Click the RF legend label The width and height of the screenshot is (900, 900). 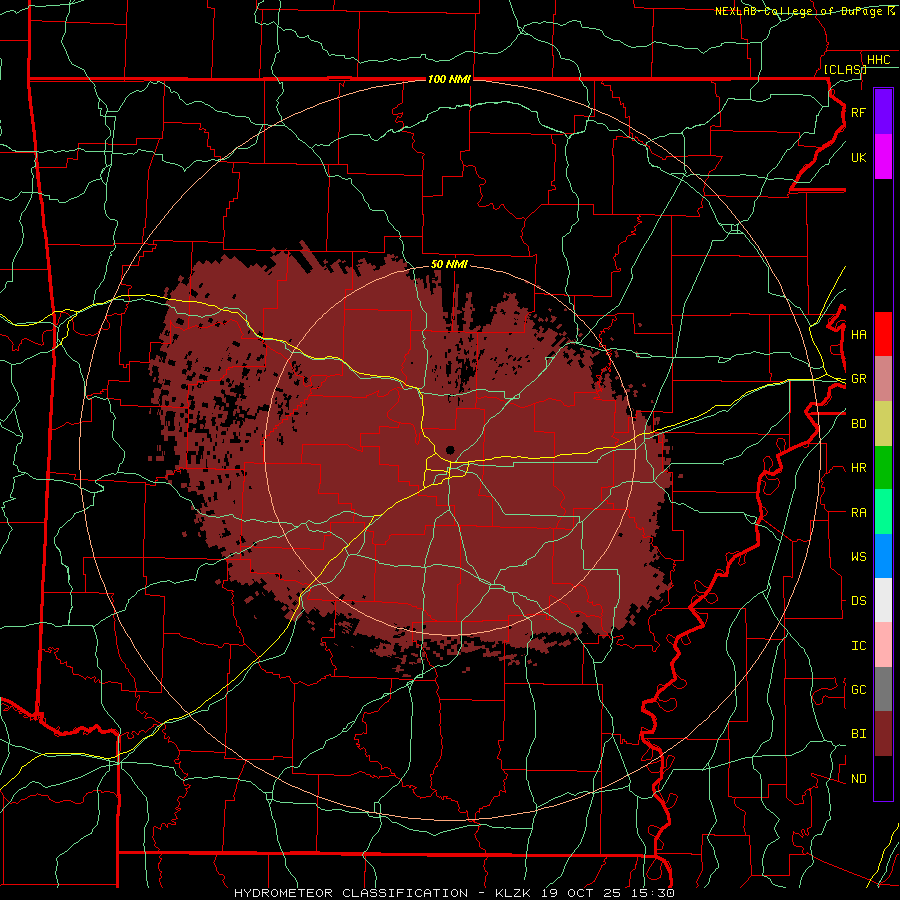coord(858,112)
